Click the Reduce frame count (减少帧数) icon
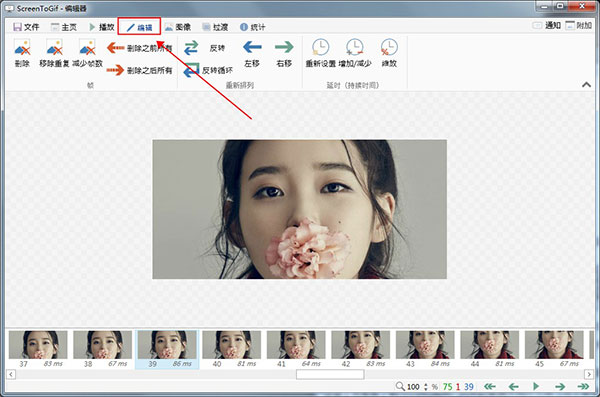The image size is (600, 397). pos(87,48)
